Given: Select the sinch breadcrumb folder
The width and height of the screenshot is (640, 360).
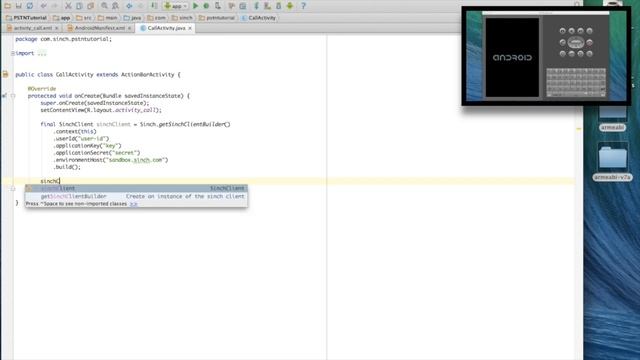Looking at the screenshot, I should coord(182,18).
